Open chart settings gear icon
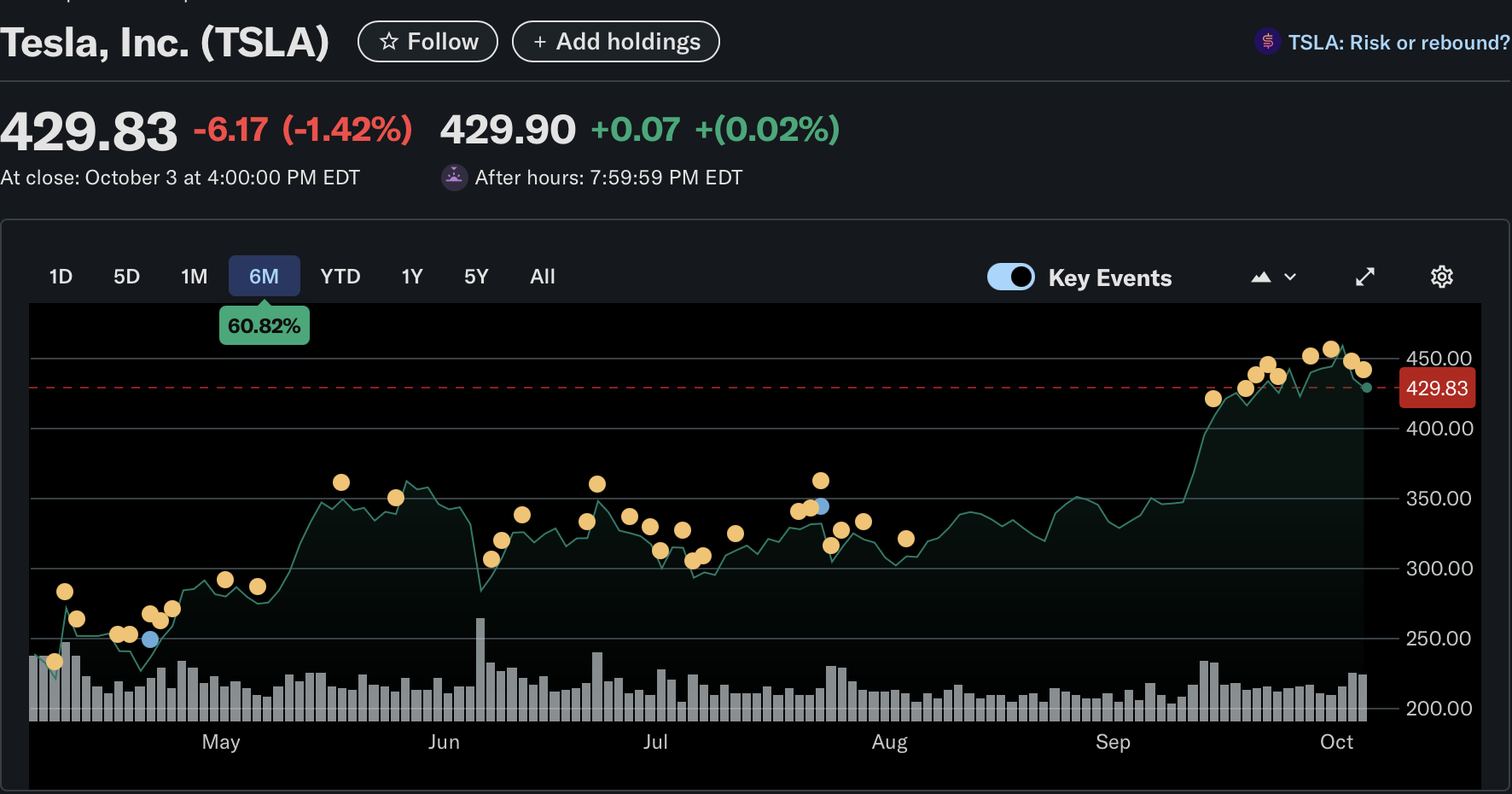1512x794 pixels. (1441, 277)
